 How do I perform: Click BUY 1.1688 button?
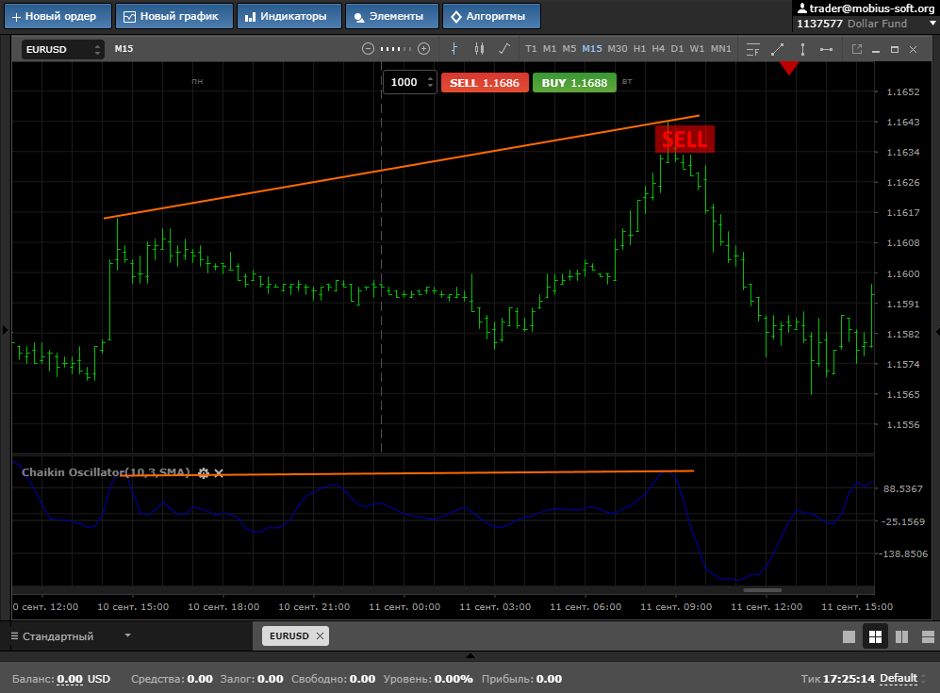pyautogui.click(x=574, y=83)
